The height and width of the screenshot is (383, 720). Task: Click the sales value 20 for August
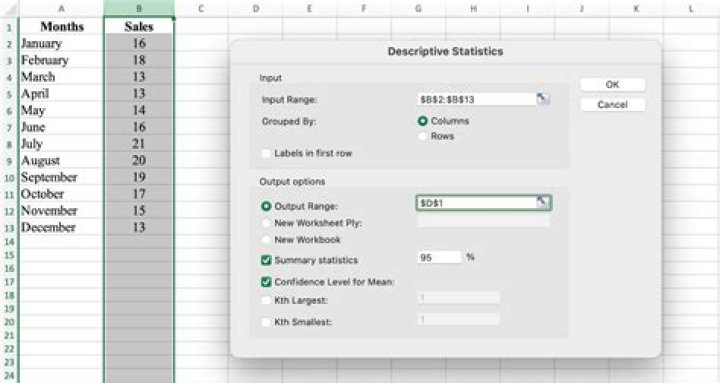click(x=139, y=161)
